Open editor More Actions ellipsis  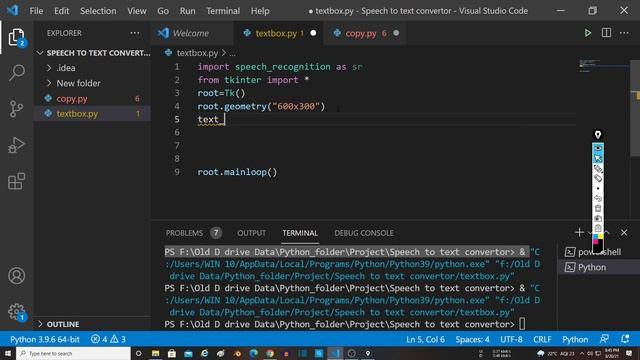pos(624,33)
